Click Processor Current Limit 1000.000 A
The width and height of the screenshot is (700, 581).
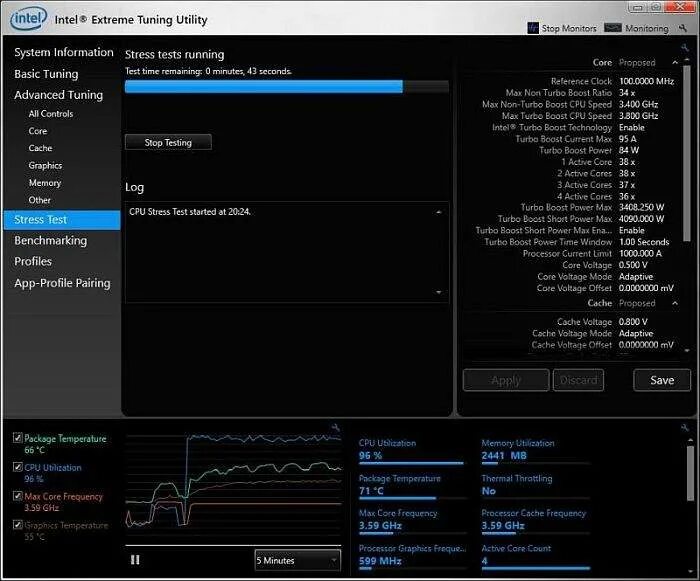click(x=640, y=253)
